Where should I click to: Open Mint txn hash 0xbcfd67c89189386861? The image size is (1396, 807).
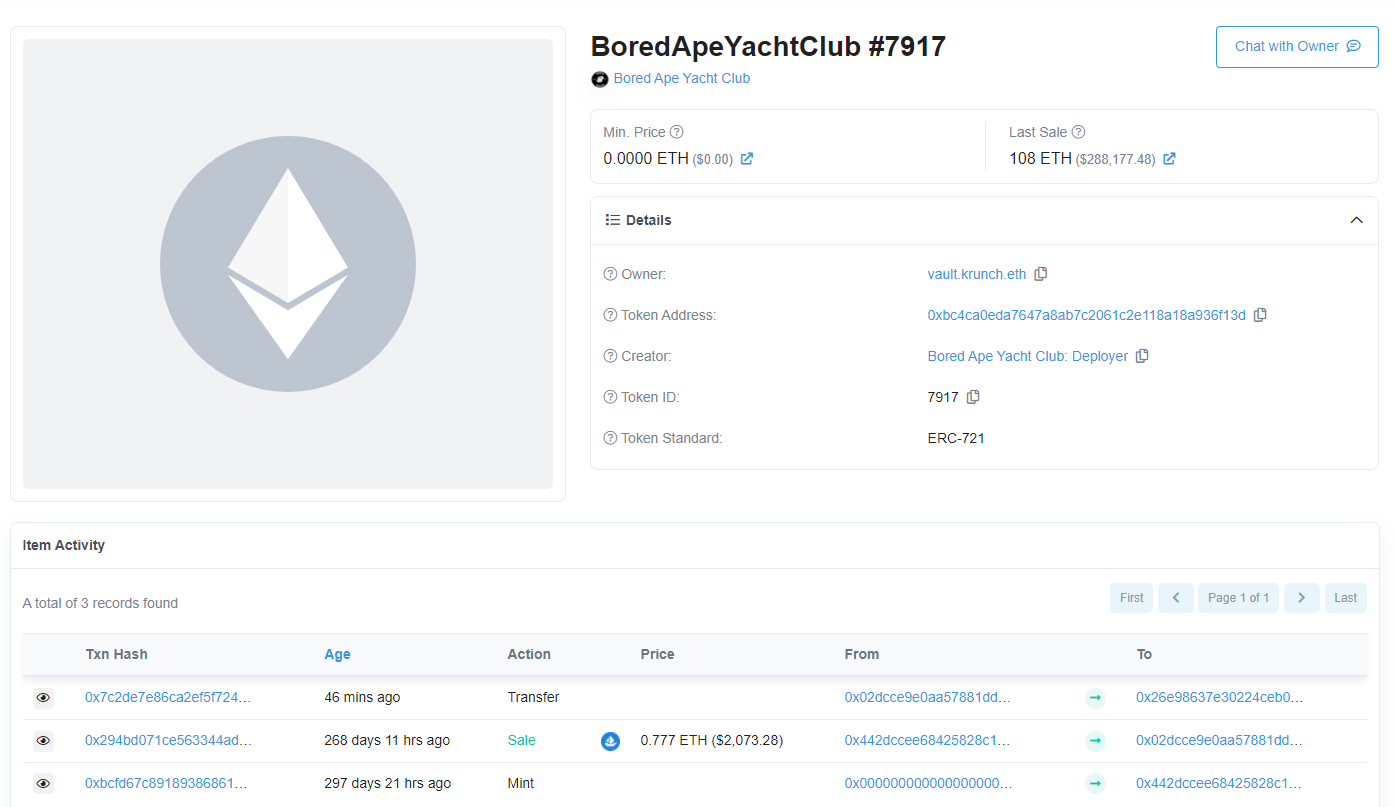(166, 783)
